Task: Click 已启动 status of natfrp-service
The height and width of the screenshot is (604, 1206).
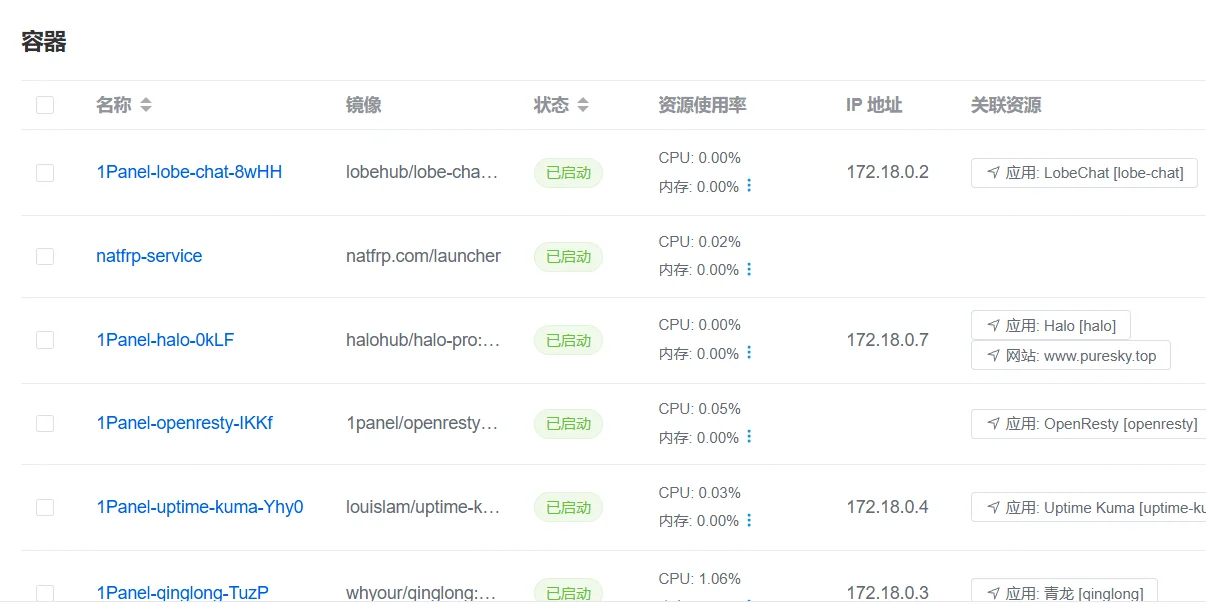Action: 568,256
